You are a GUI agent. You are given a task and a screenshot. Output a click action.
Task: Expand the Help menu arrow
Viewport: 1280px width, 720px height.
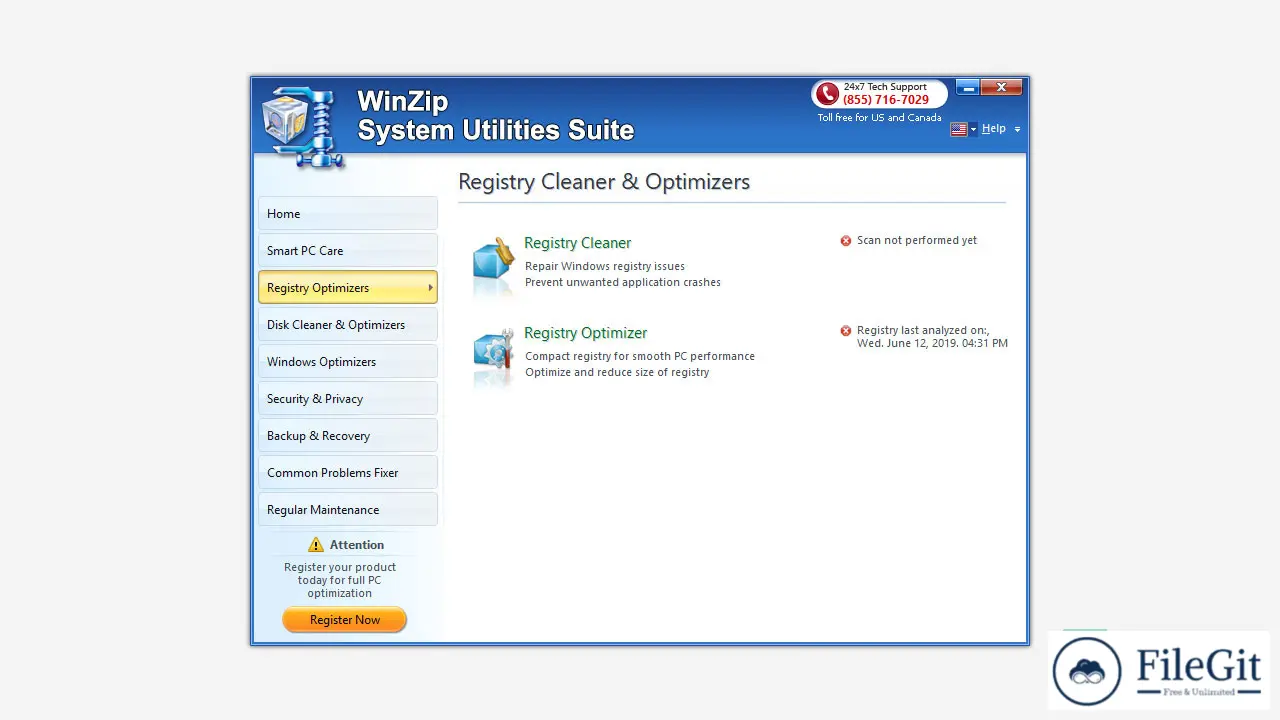click(x=1017, y=130)
